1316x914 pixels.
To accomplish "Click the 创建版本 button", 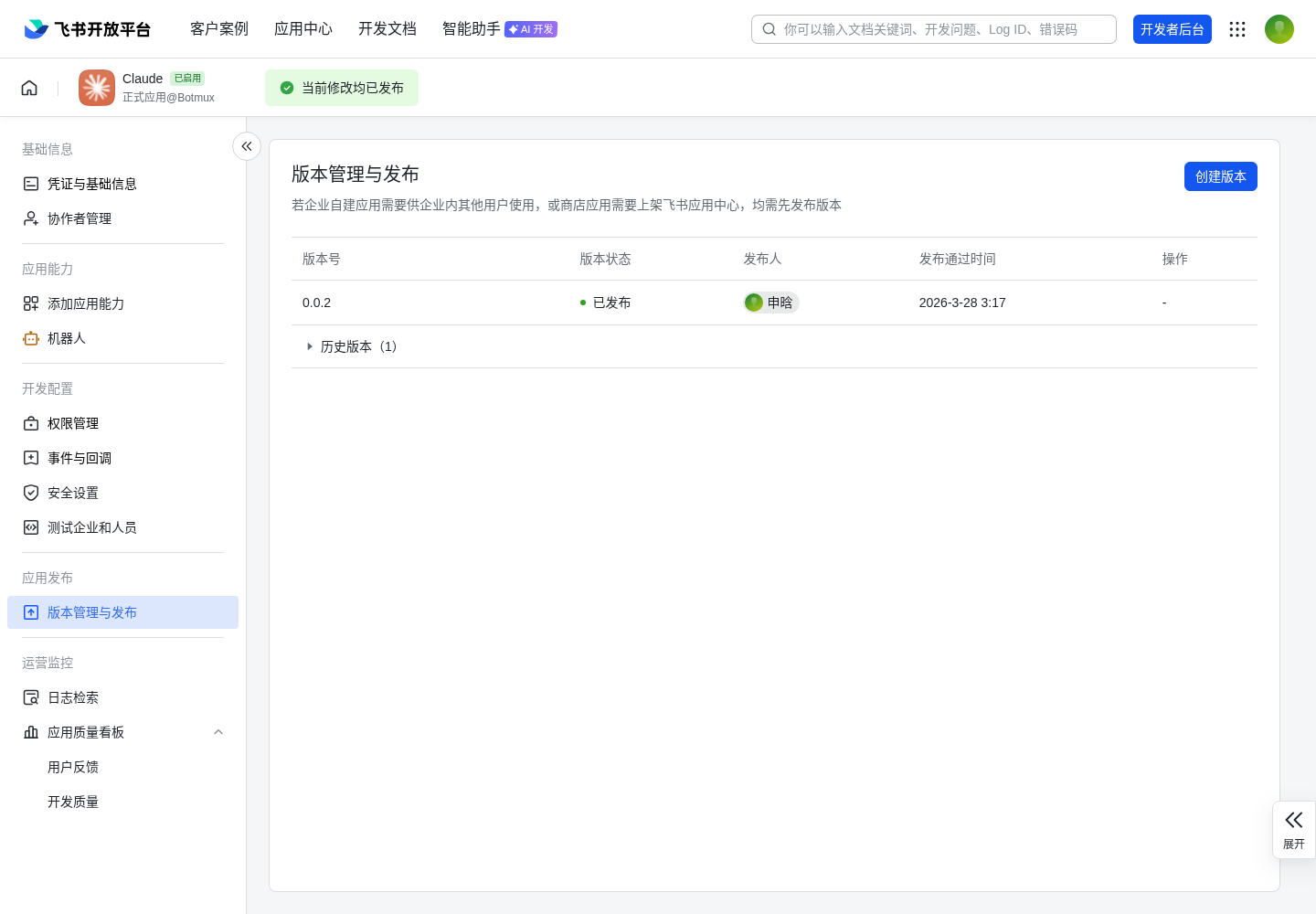I will coord(1221,176).
